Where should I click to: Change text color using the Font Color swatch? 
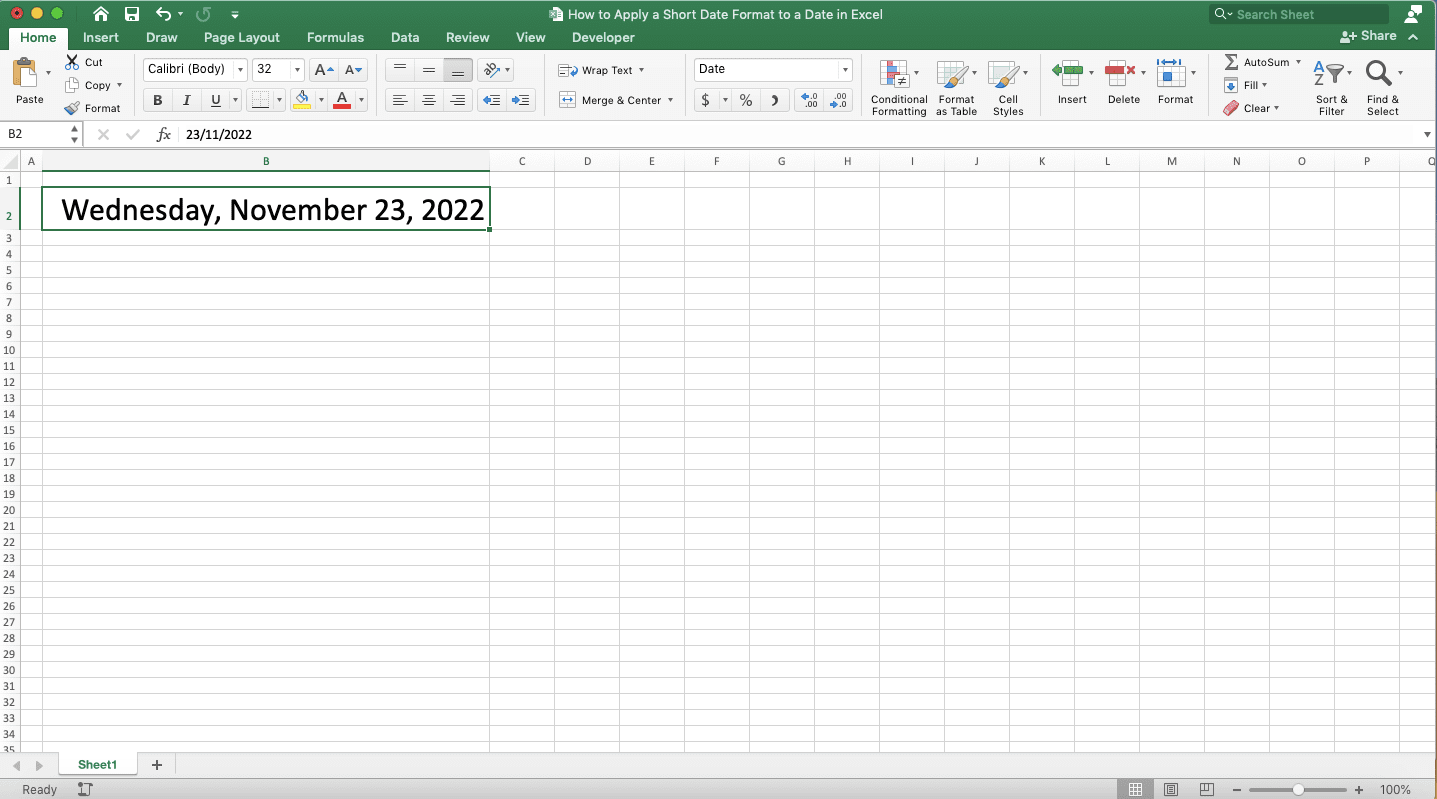pyautogui.click(x=341, y=100)
